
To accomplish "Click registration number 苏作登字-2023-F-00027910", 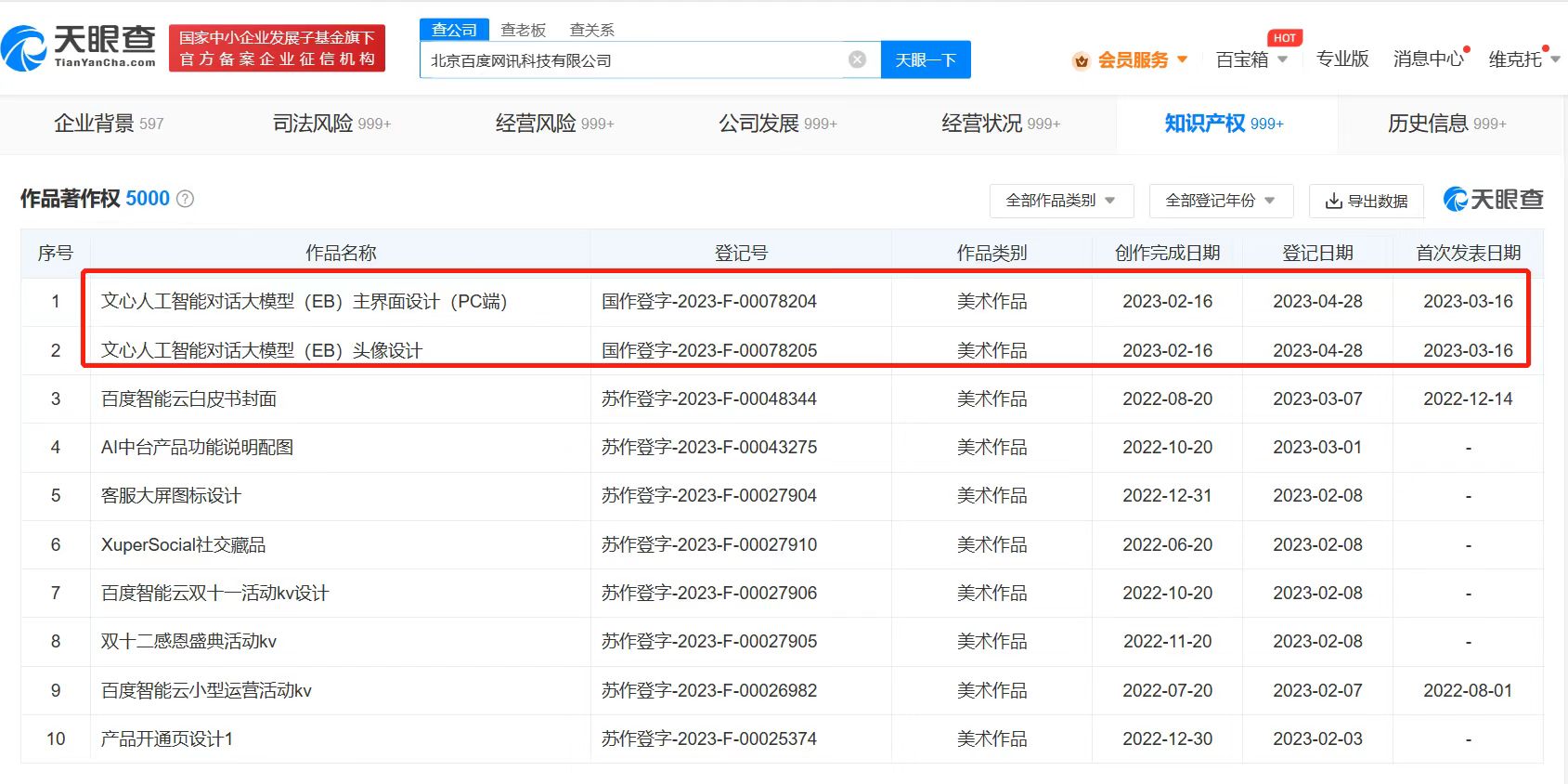I will point(709,544).
